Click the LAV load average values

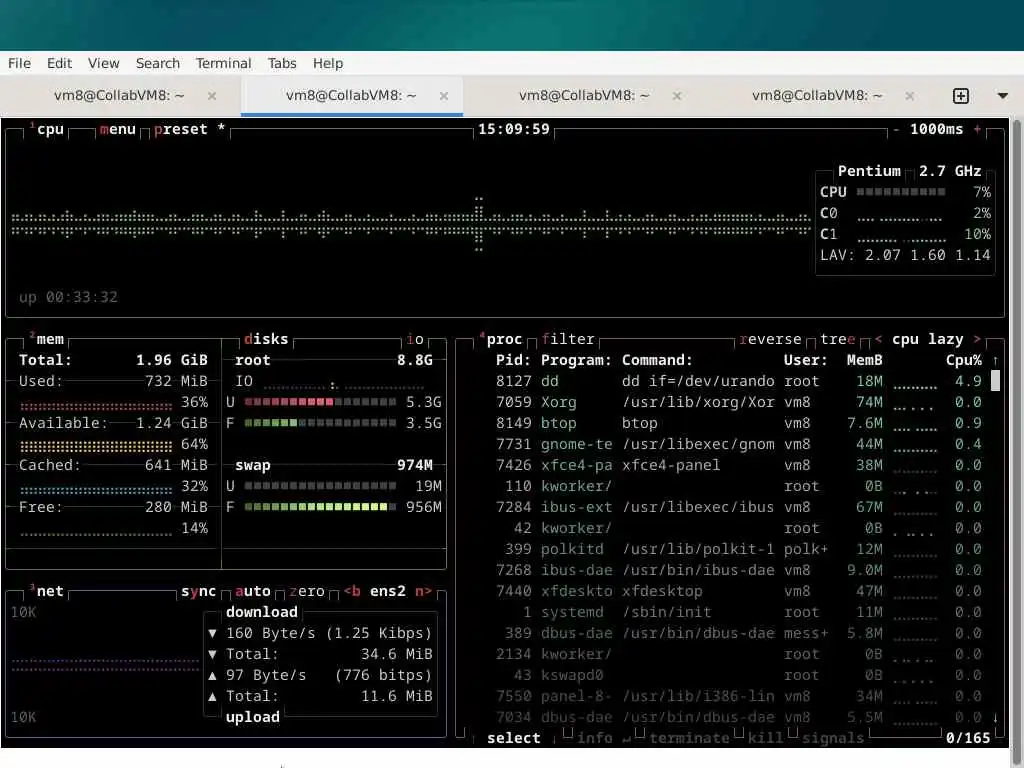pyautogui.click(x=927, y=255)
